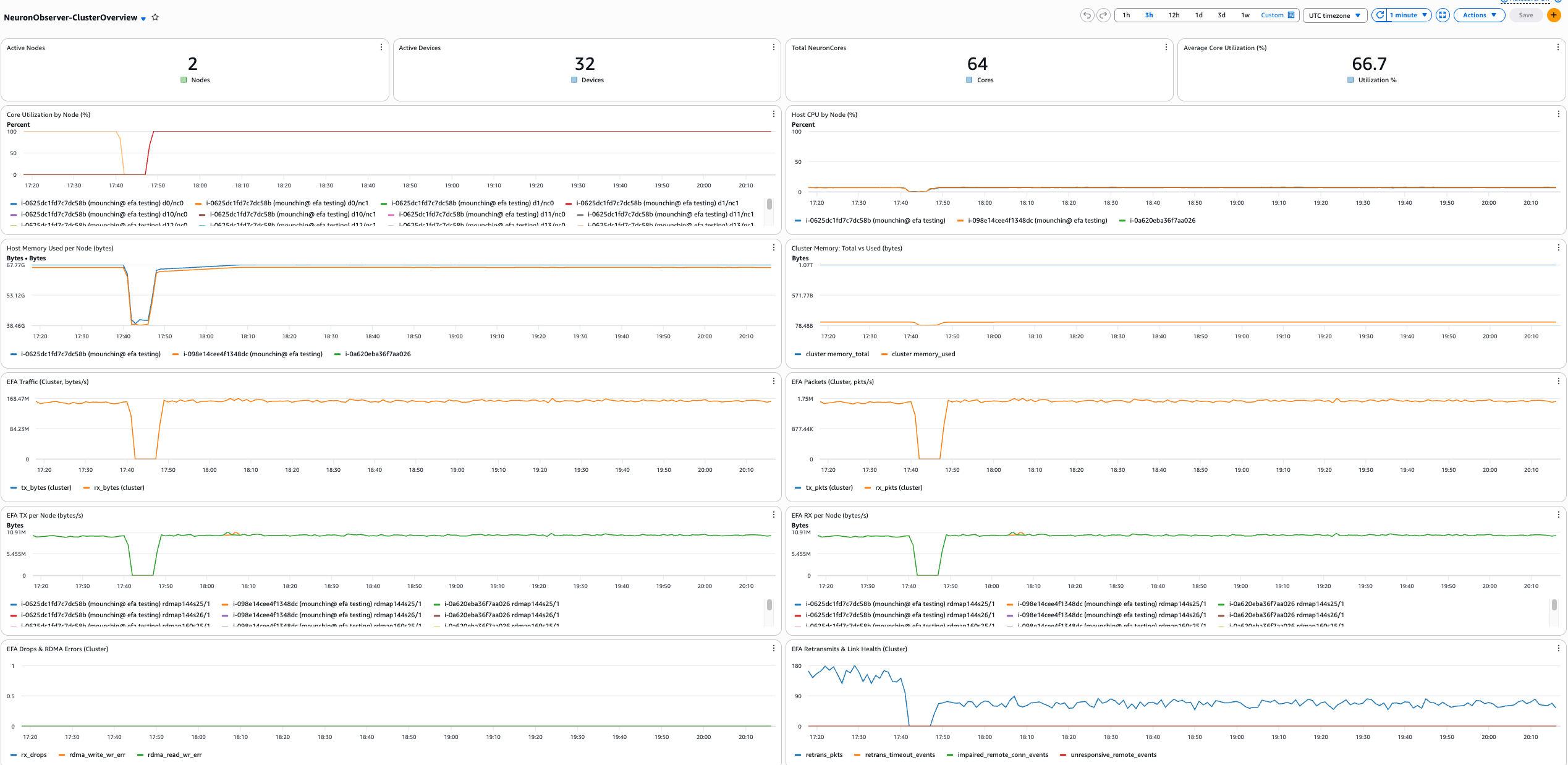Select the 3d time range

pyautogui.click(x=1221, y=15)
